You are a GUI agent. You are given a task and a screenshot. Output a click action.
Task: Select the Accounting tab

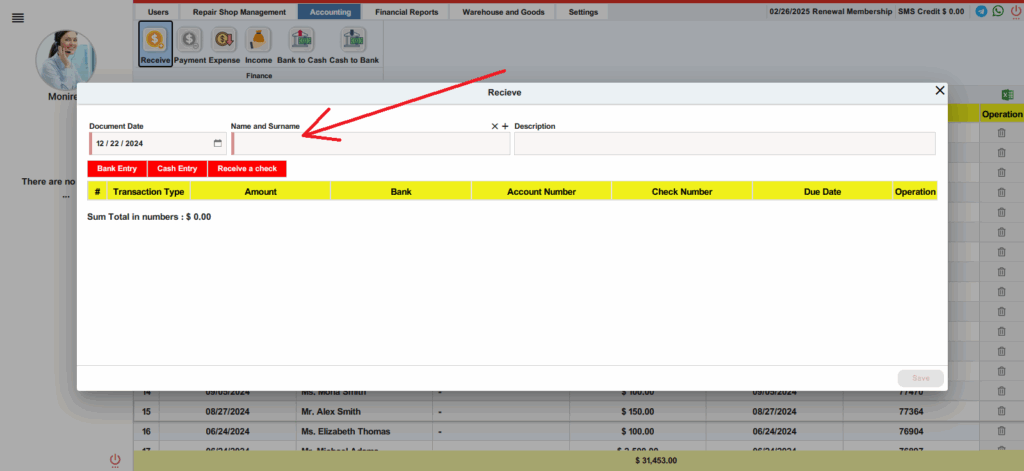(329, 12)
